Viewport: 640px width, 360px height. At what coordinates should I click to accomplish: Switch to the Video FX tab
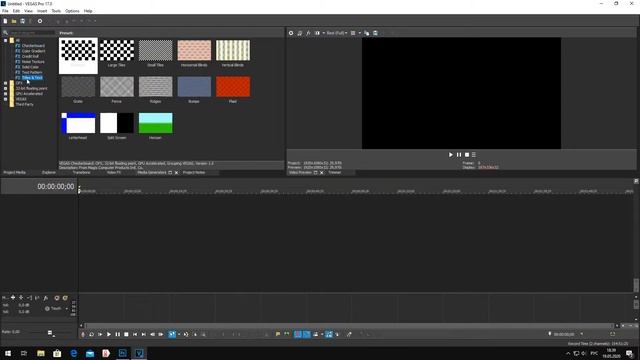114,173
